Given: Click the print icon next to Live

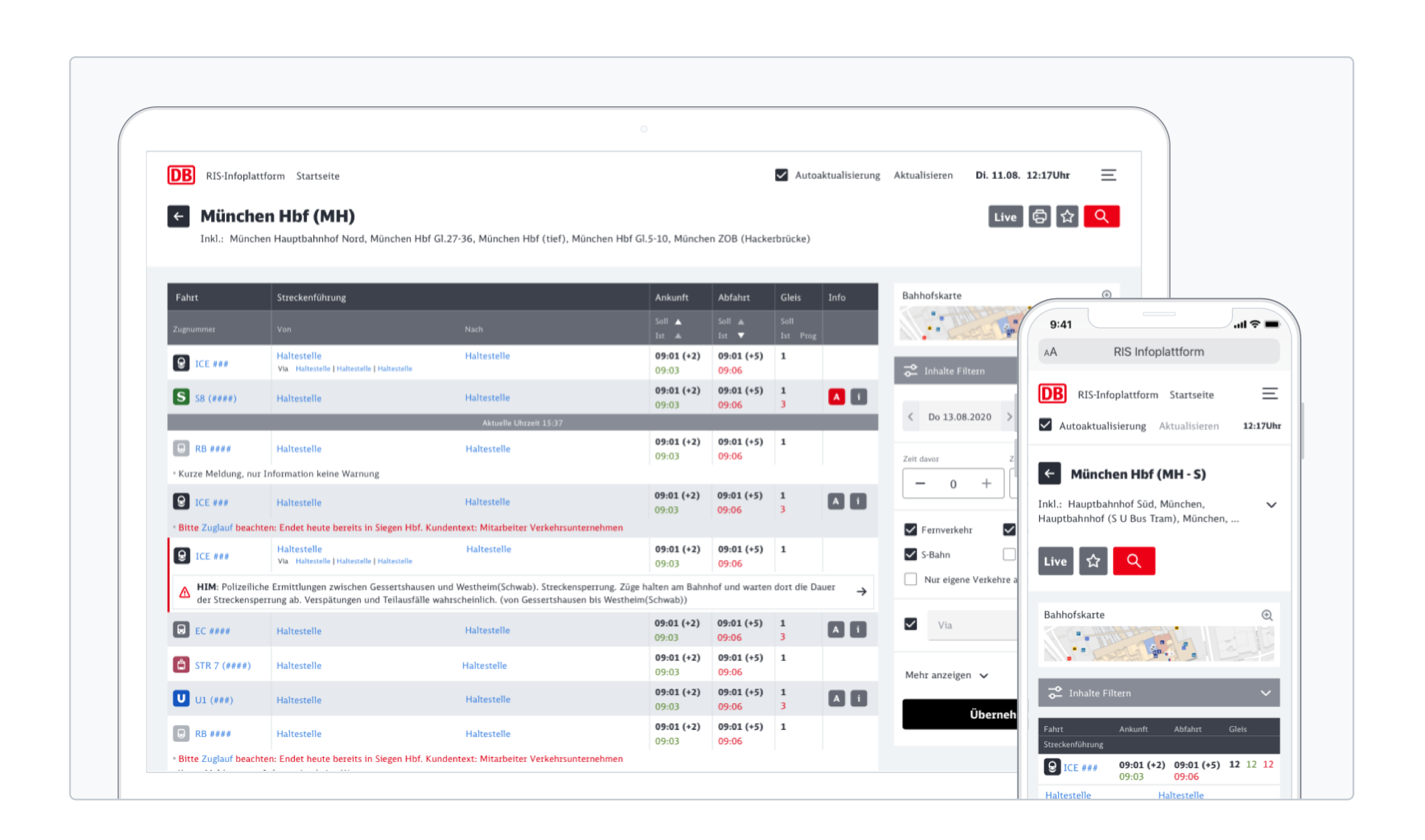Looking at the screenshot, I should 1039,216.
